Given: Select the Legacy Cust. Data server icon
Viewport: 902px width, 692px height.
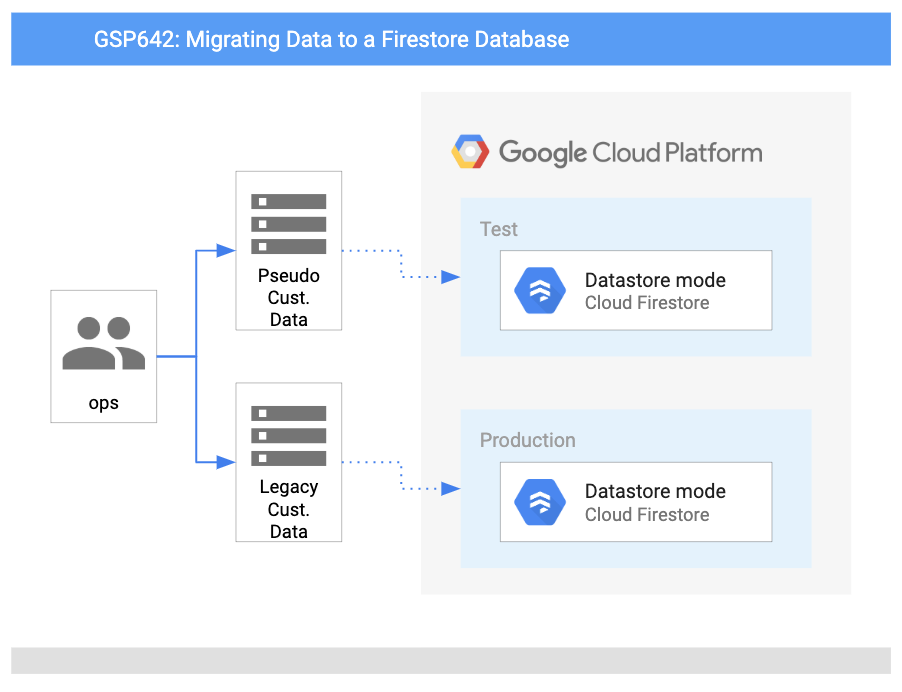Looking at the screenshot, I should (288, 435).
